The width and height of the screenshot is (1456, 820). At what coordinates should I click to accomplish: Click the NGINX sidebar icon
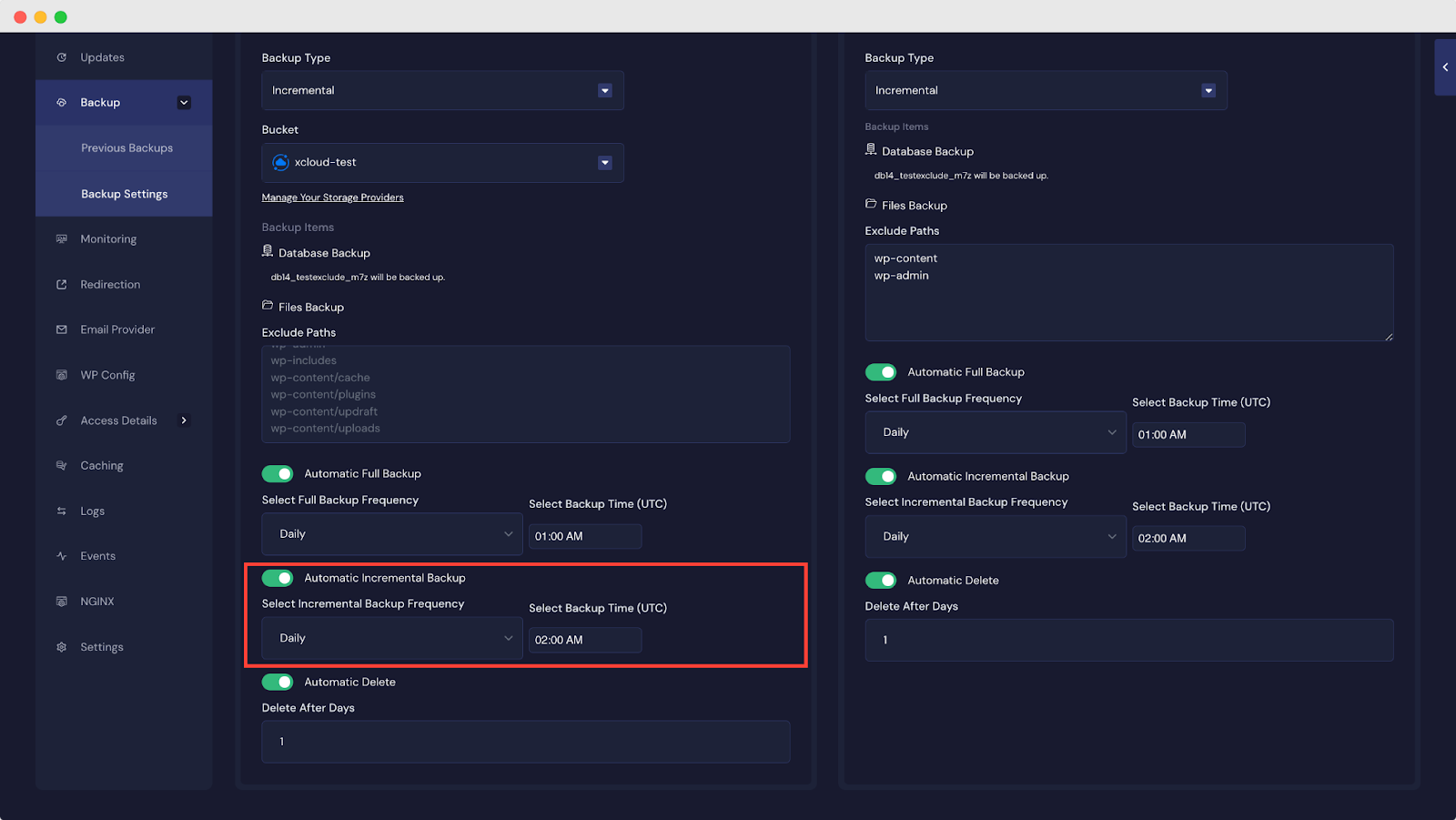[x=62, y=601]
